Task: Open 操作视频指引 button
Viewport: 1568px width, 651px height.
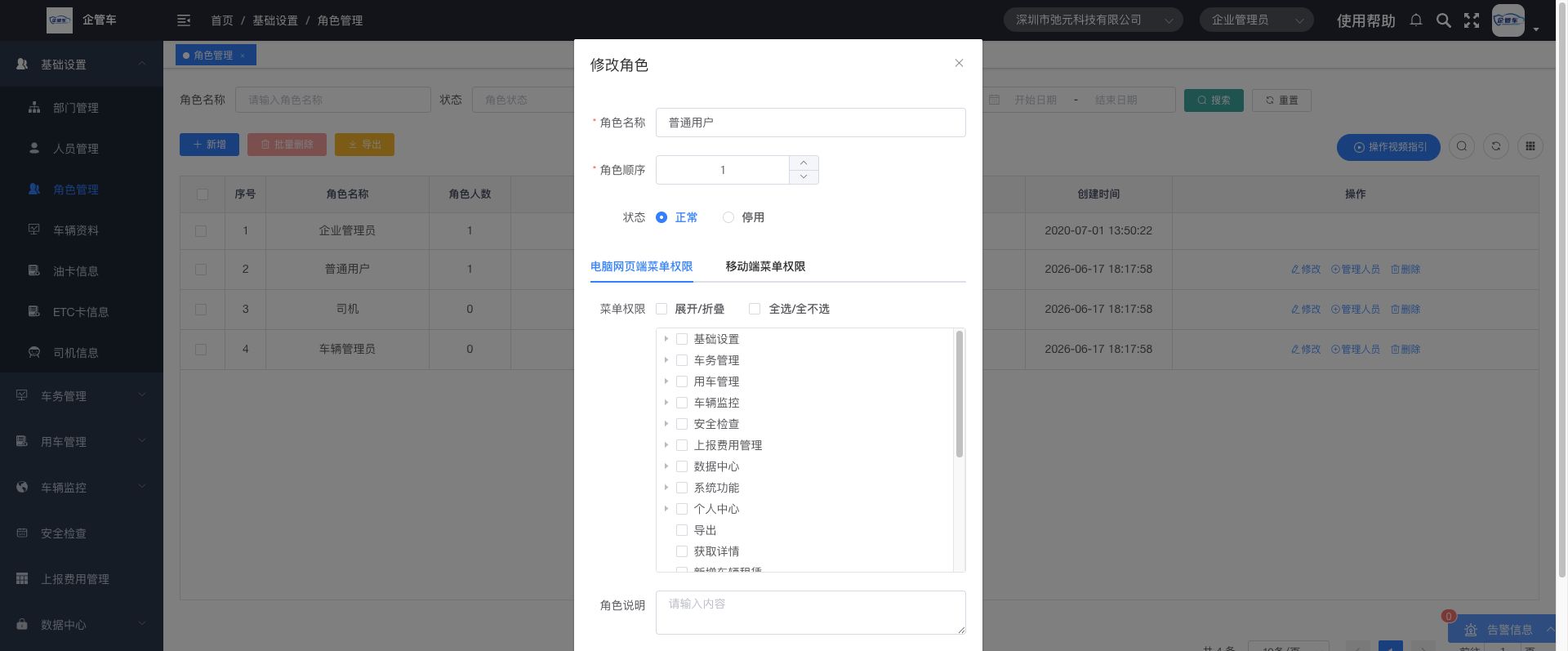Action: click(x=1388, y=147)
